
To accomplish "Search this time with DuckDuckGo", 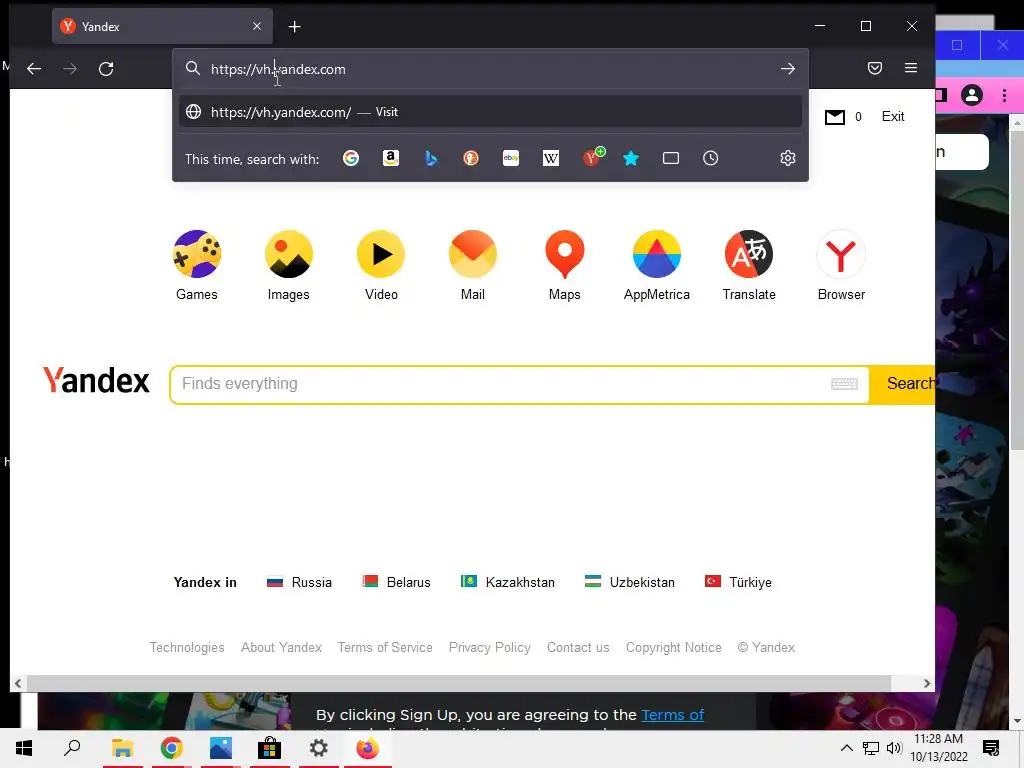I will 471,158.
